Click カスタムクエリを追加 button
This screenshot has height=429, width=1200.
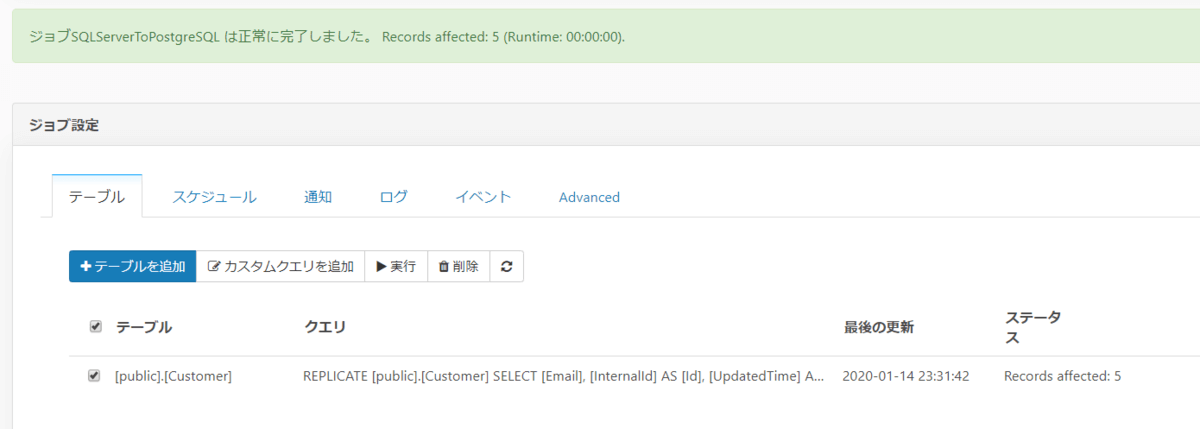pos(280,266)
